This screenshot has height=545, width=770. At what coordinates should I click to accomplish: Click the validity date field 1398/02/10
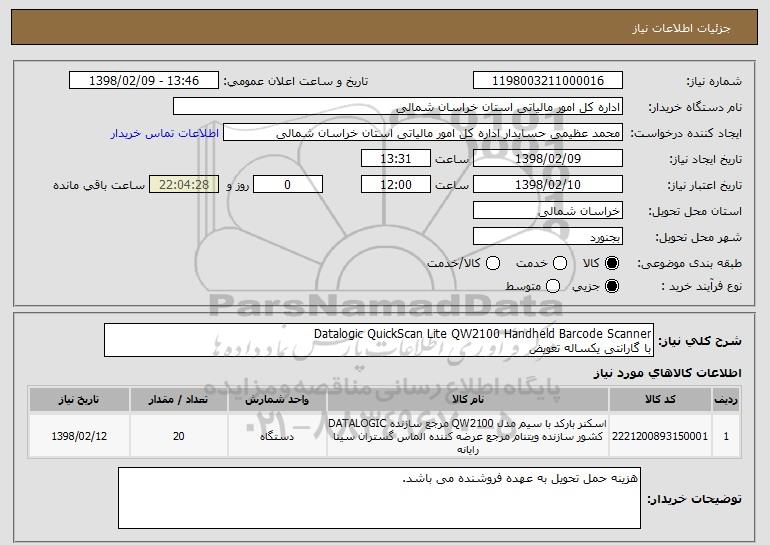548,185
